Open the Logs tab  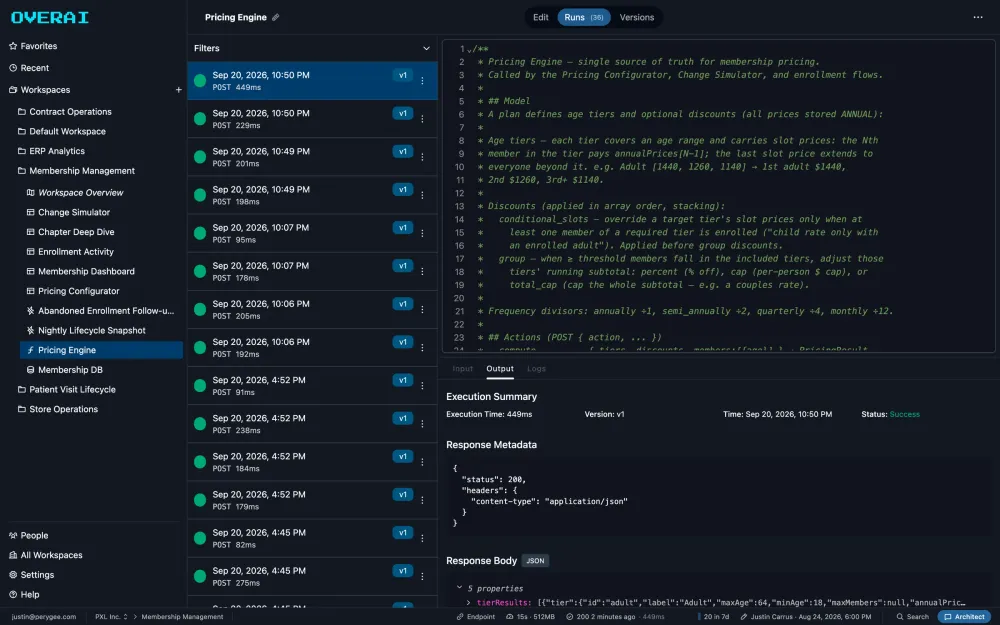[536, 369]
